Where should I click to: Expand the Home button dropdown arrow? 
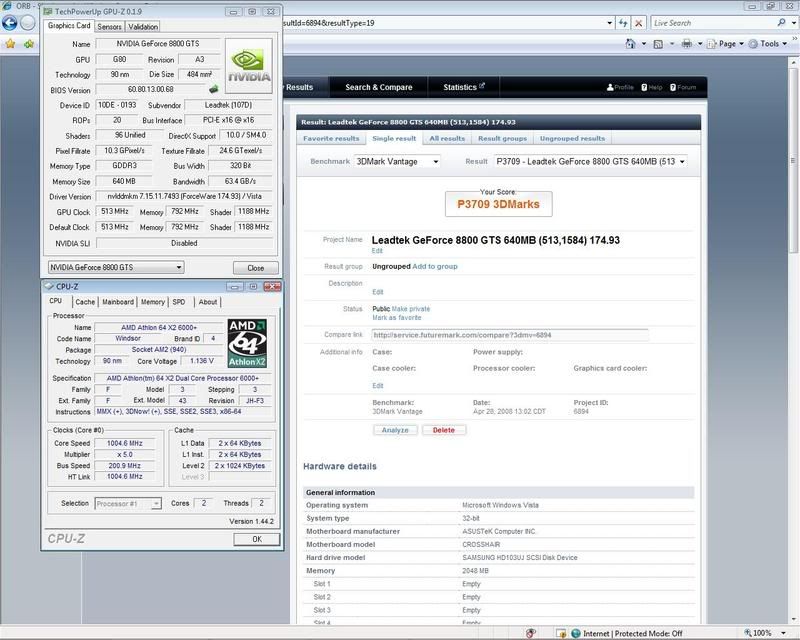643,44
